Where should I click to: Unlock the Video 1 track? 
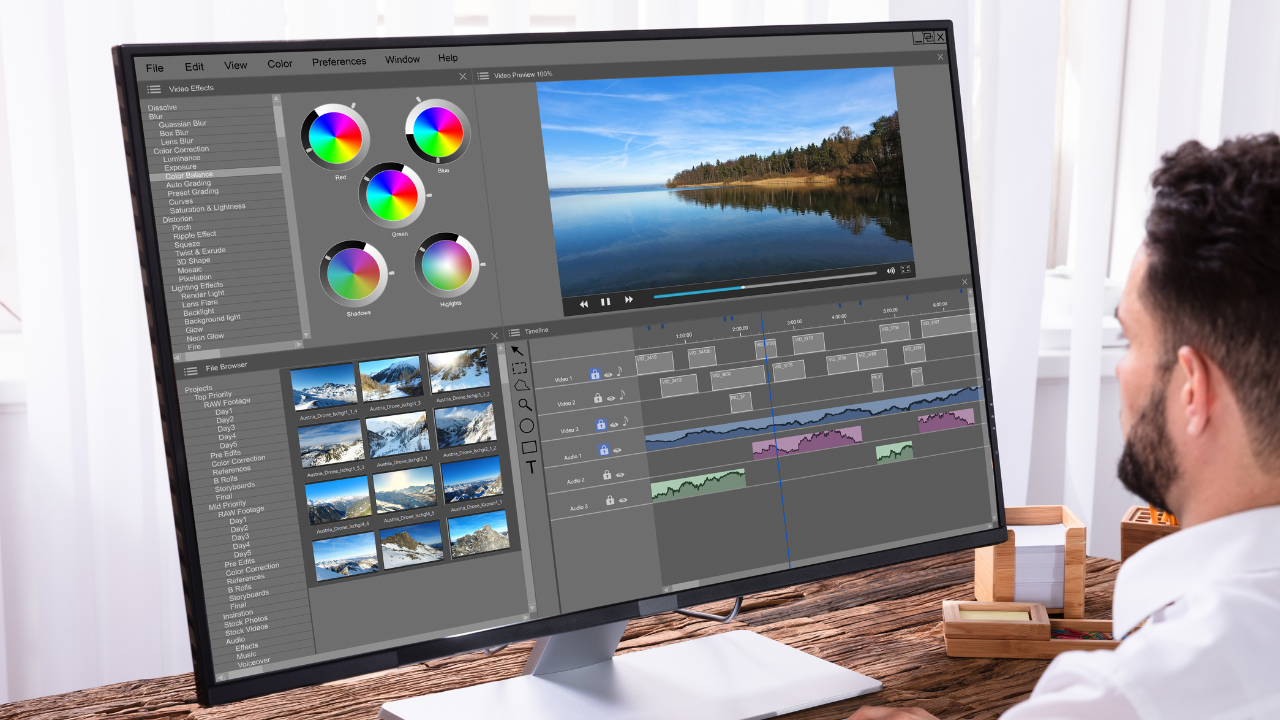click(x=594, y=374)
